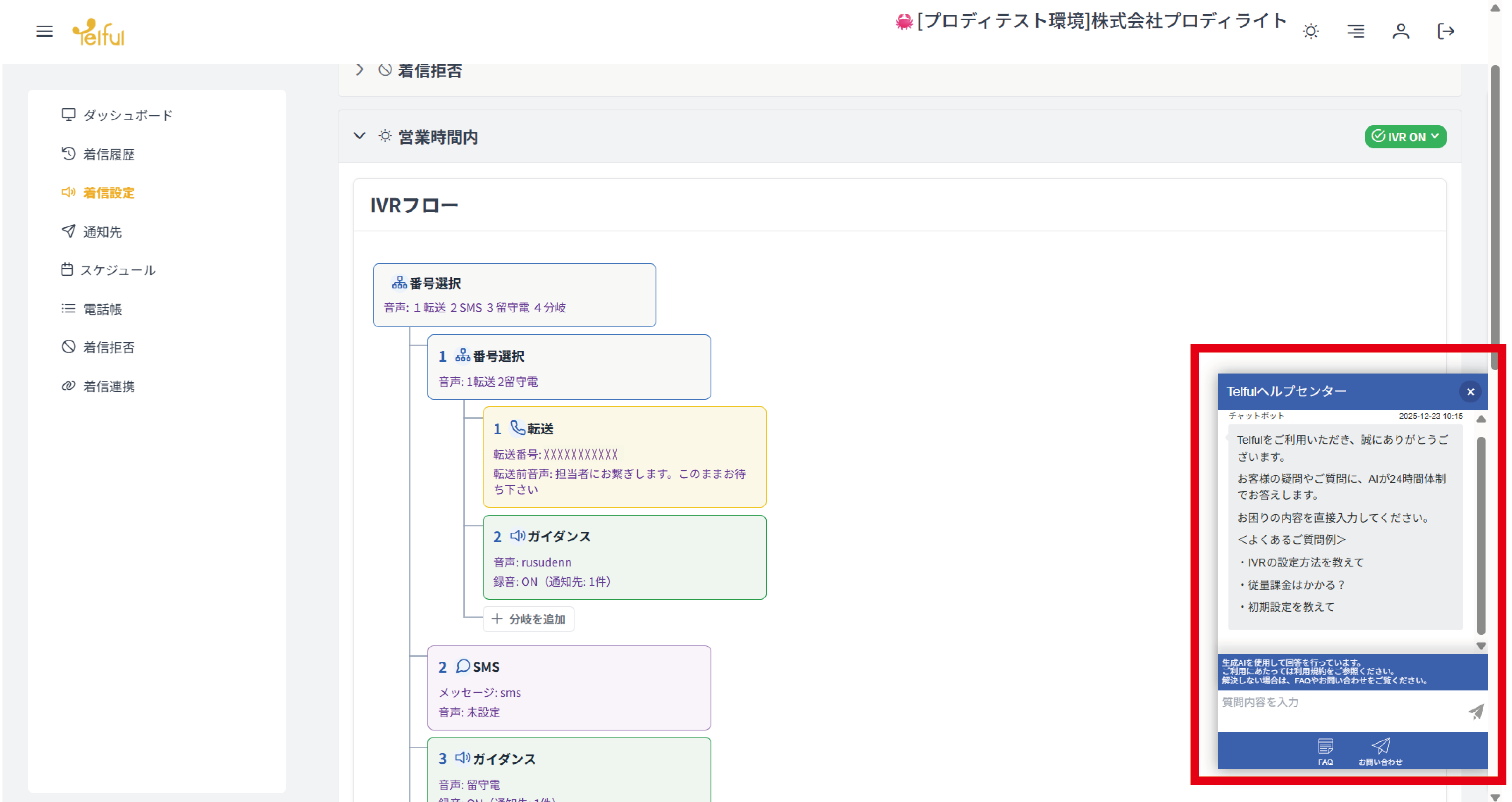Image resolution: width=1512 pixels, height=802 pixels.
Task: Click the right-aligned lines layout icon
Action: click(1355, 31)
